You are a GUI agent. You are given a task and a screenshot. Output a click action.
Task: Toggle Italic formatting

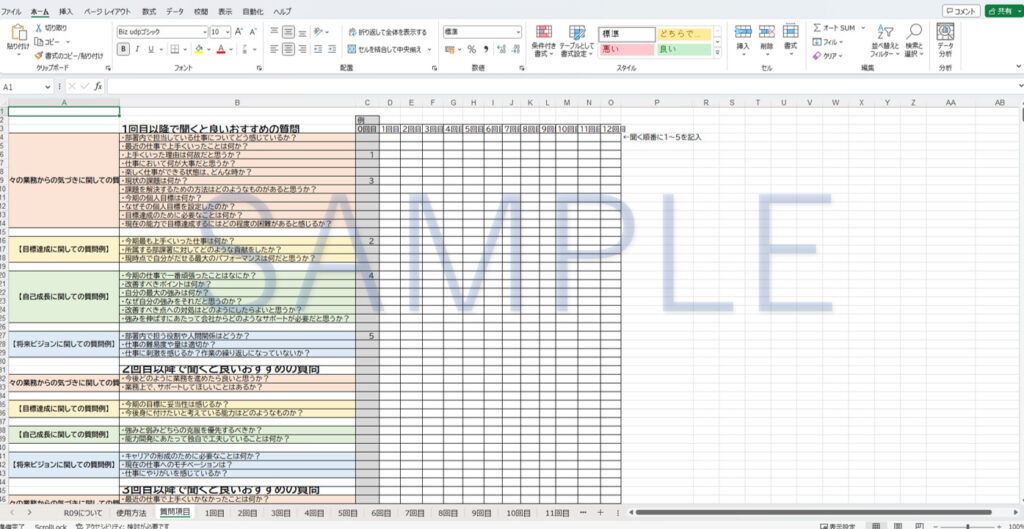pyautogui.click(x=137, y=49)
